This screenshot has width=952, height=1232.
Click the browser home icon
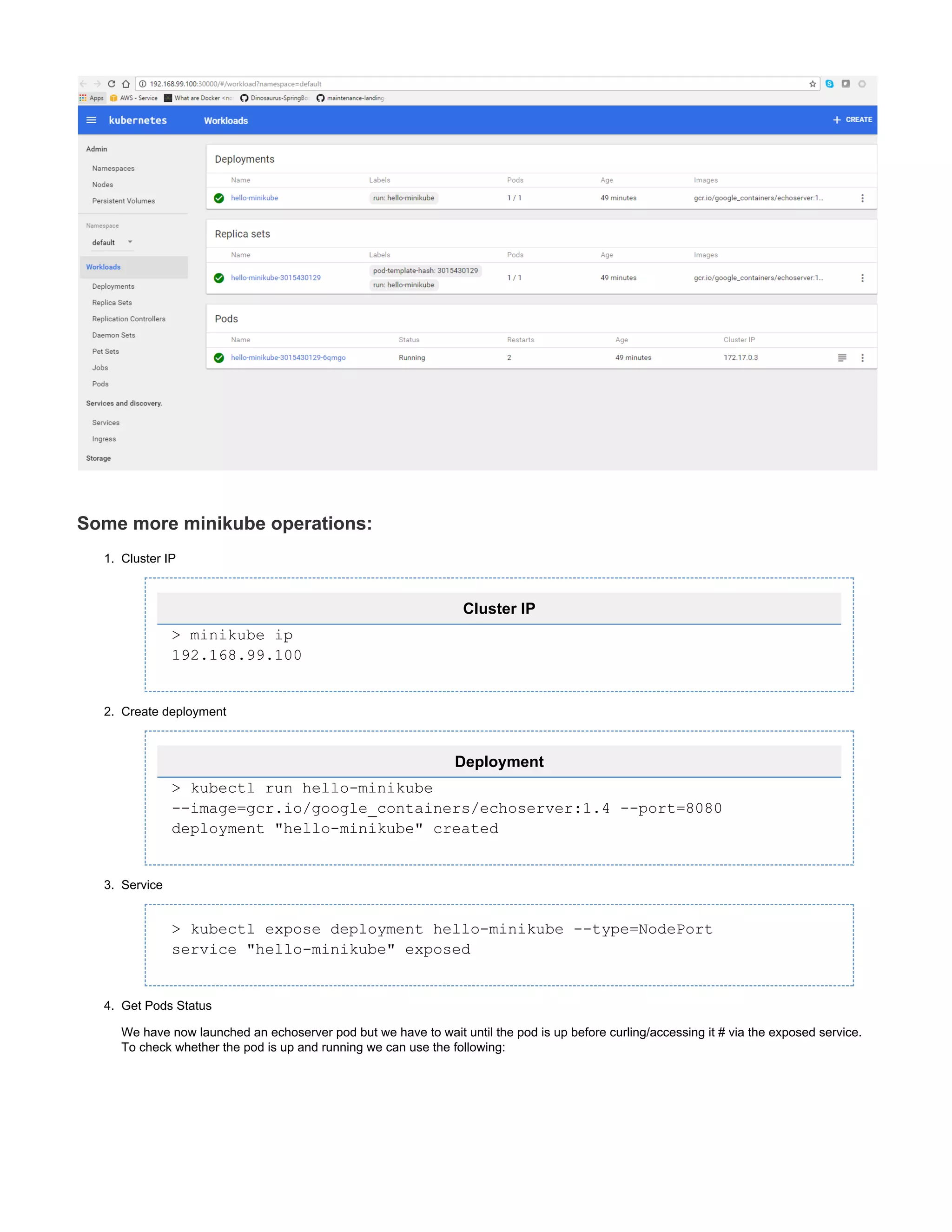(126, 84)
